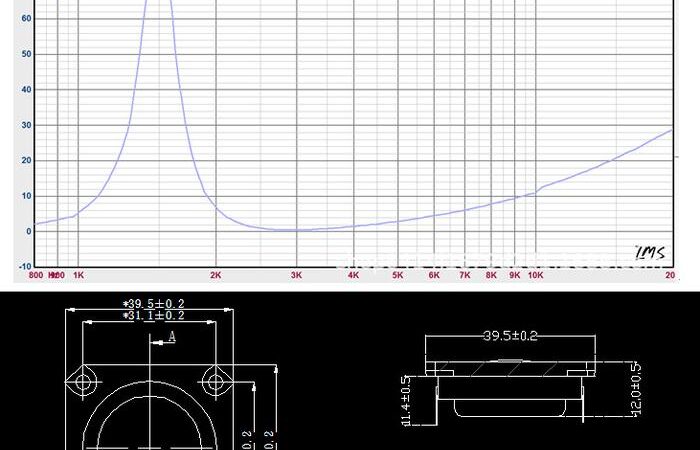Click the 1K frequency axis label
Viewport: 700px width, 450px height.
pos(78,274)
